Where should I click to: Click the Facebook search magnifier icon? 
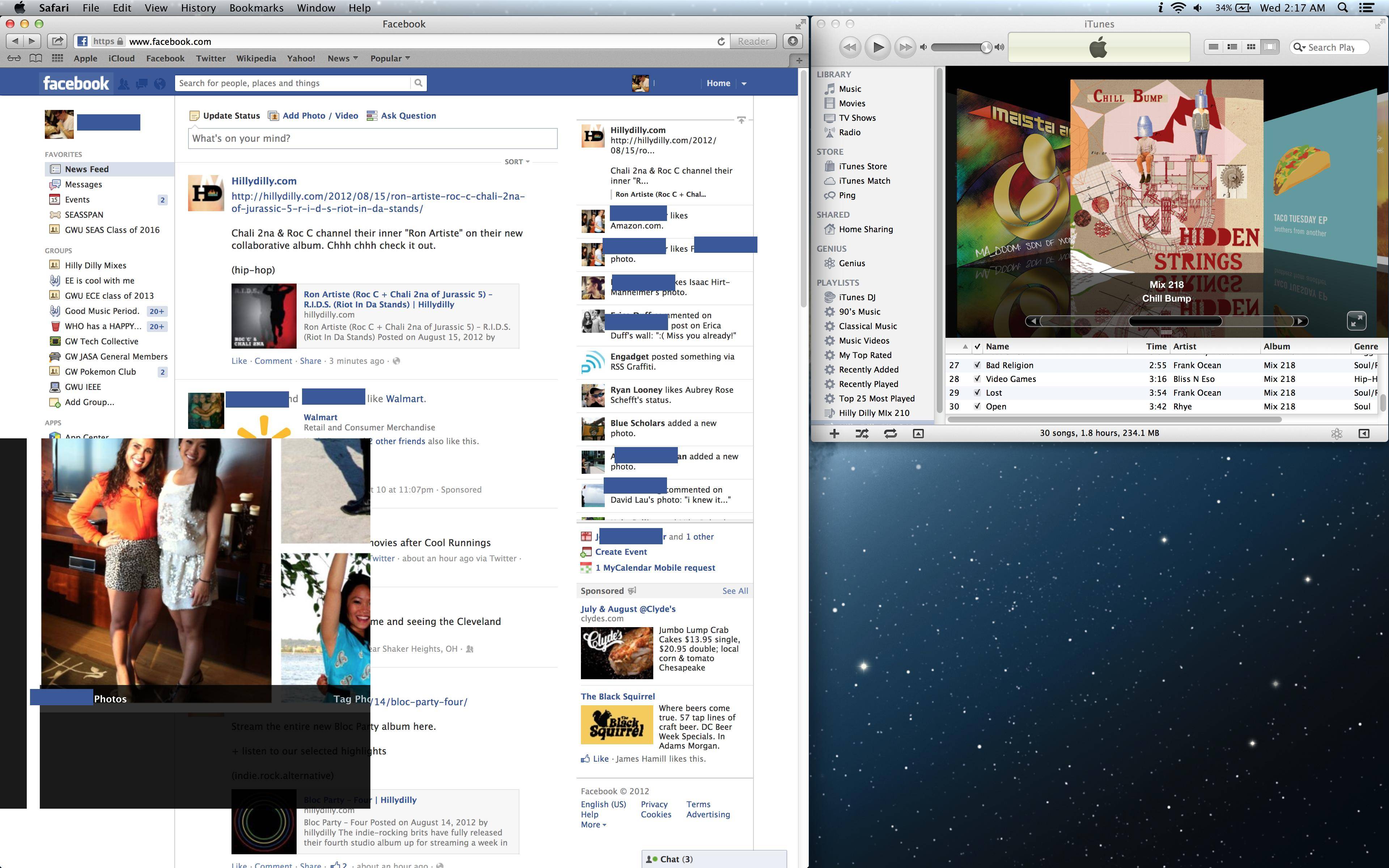(419, 83)
